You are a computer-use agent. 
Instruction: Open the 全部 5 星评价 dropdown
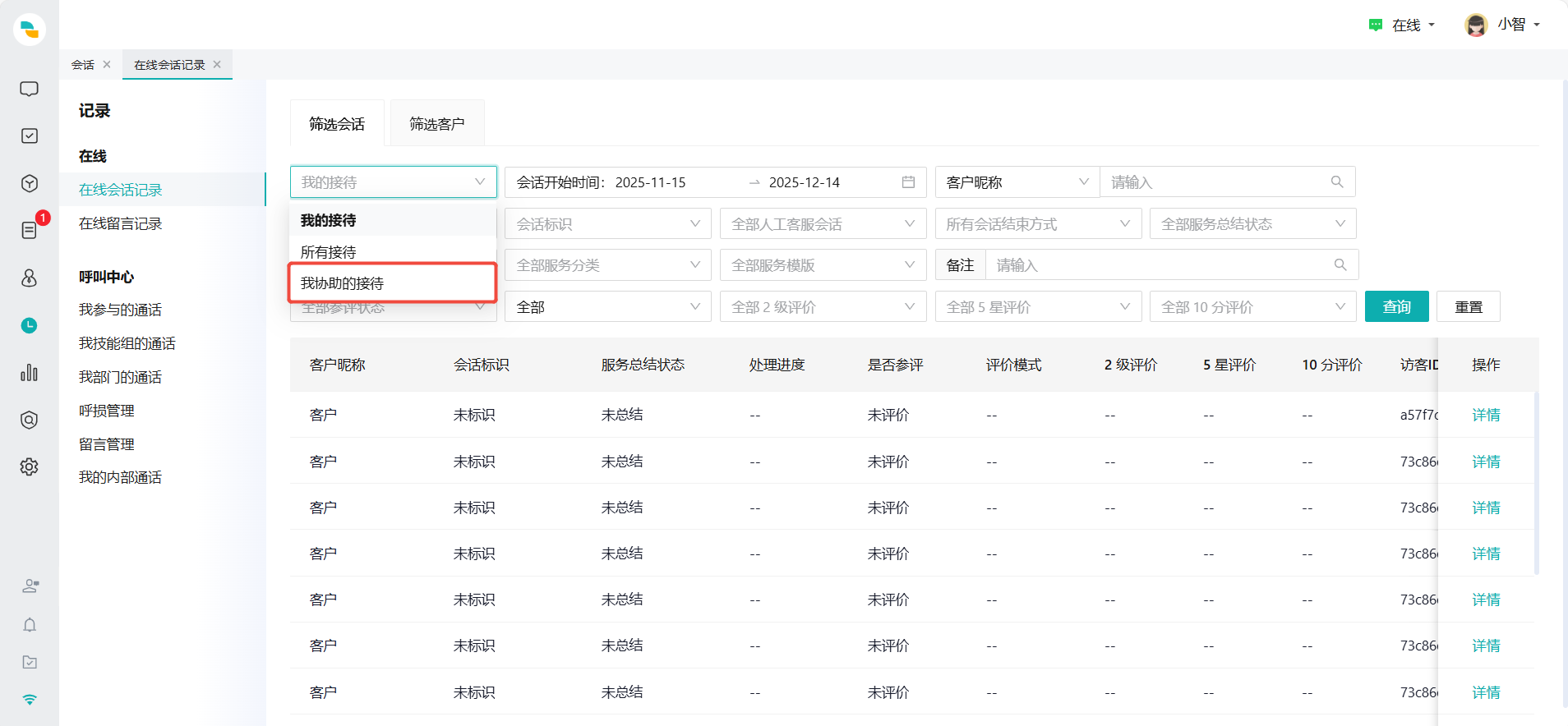point(1039,307)
